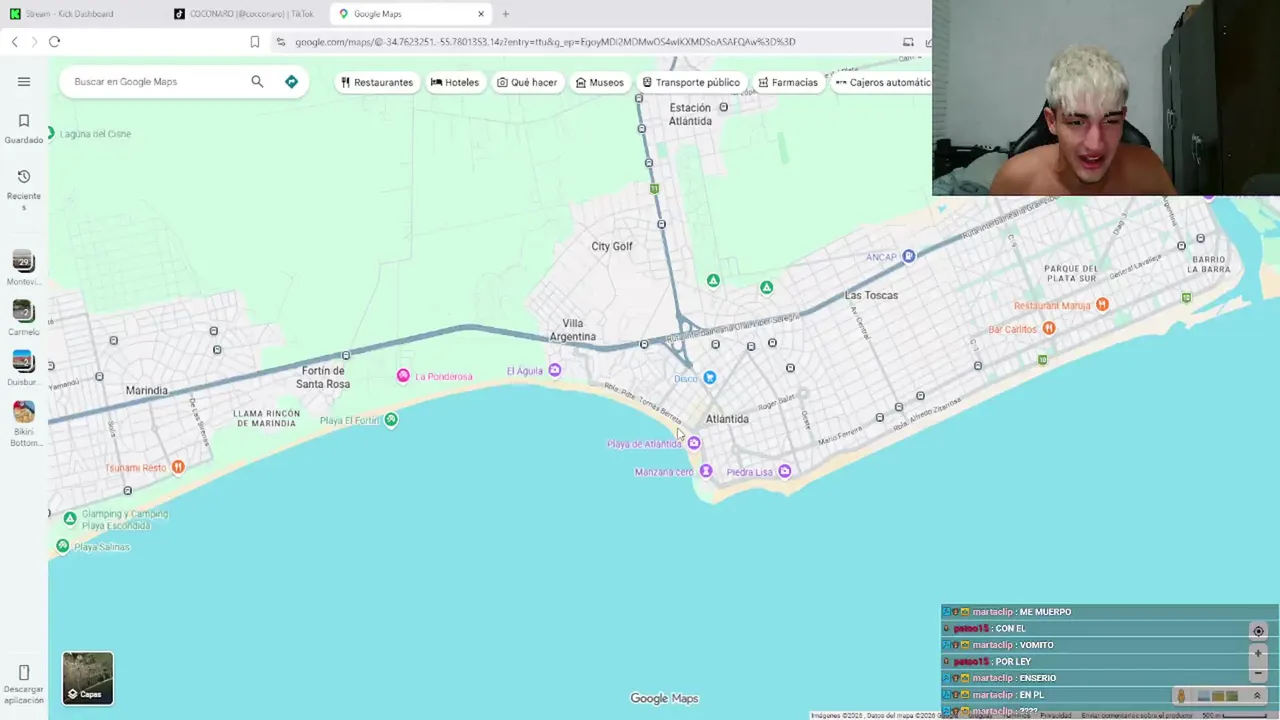Click the Villa Argentina label
The width and height of the screenshot is (1280, 720).
[x=572, y=330]
